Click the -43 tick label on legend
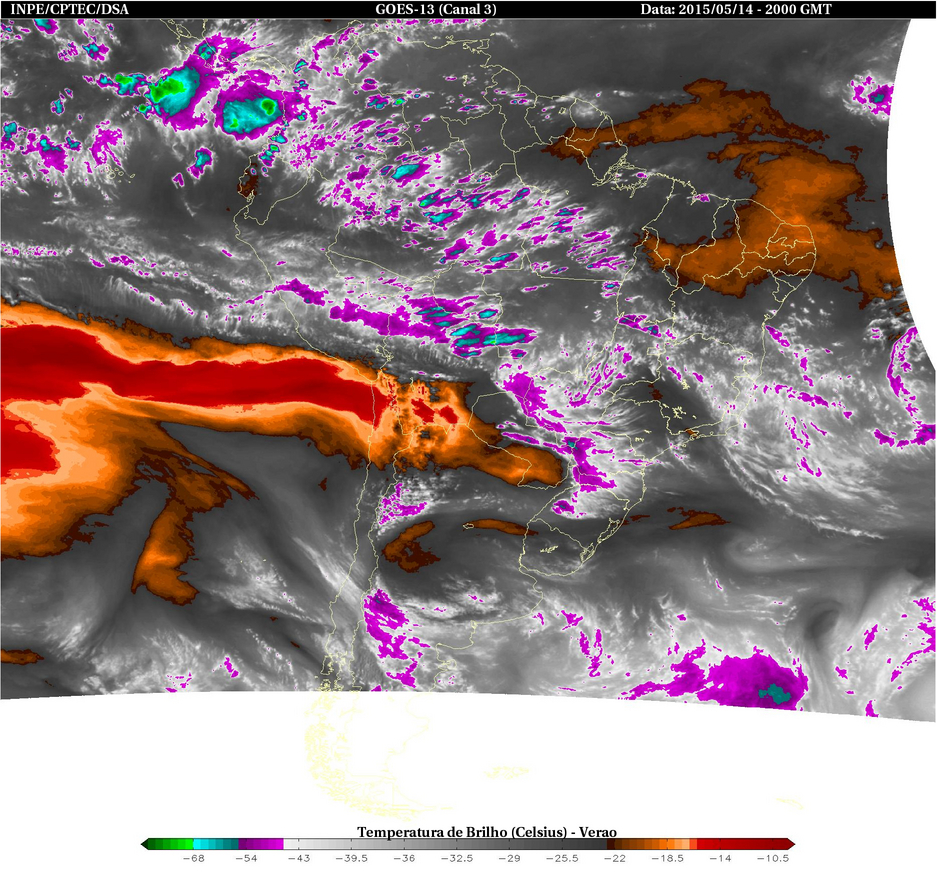This screenshot has width=937, height=877. pyautogui.click(x=299, y=858)
